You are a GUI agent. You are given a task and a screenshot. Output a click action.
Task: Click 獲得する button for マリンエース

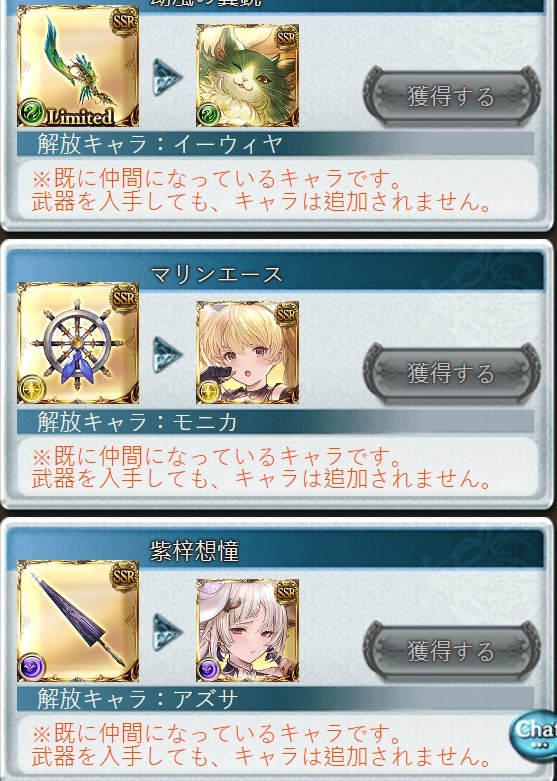[x=452, y=373]
